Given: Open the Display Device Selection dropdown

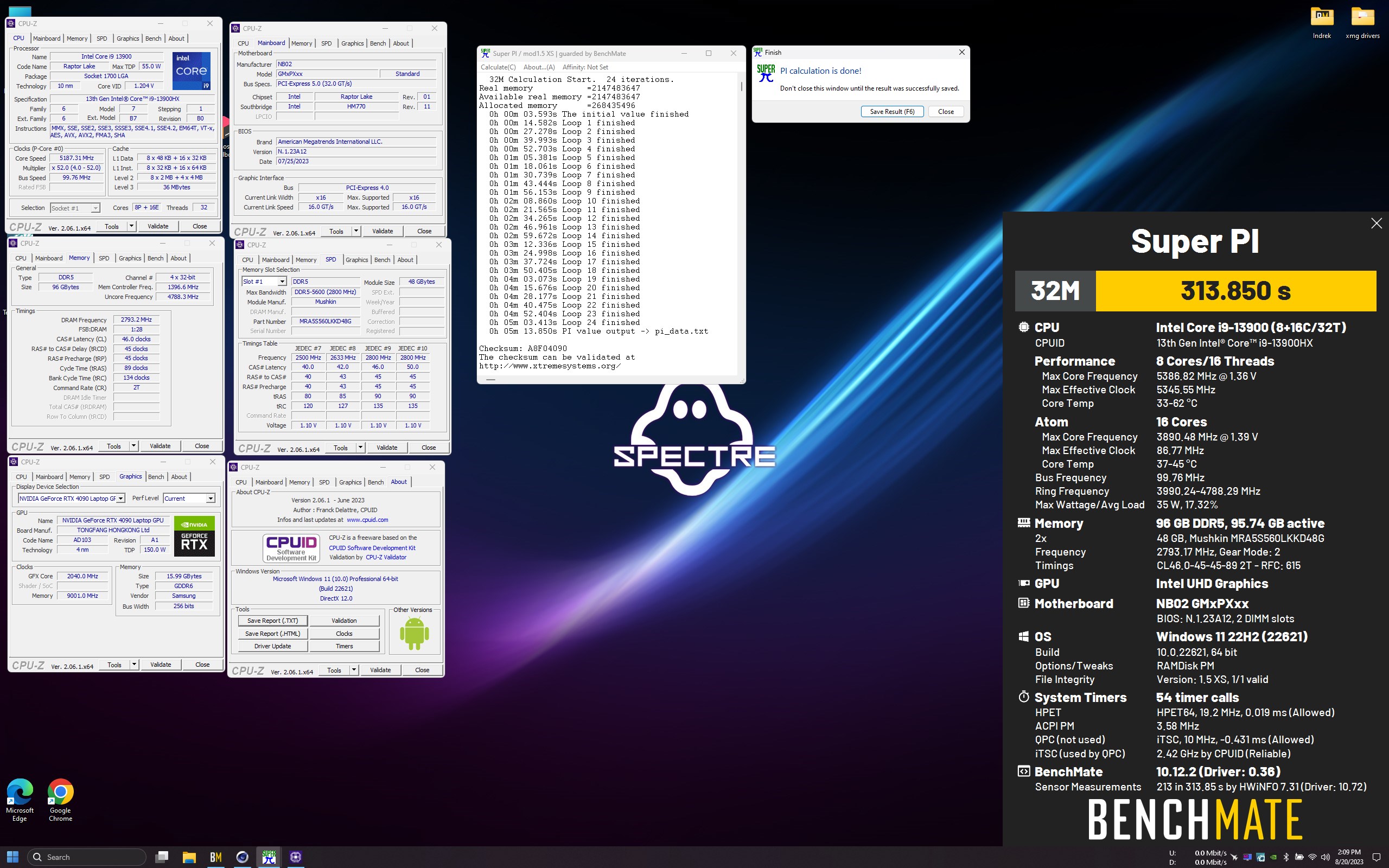Looking at the screenshot, I should (x=120, y=499).
